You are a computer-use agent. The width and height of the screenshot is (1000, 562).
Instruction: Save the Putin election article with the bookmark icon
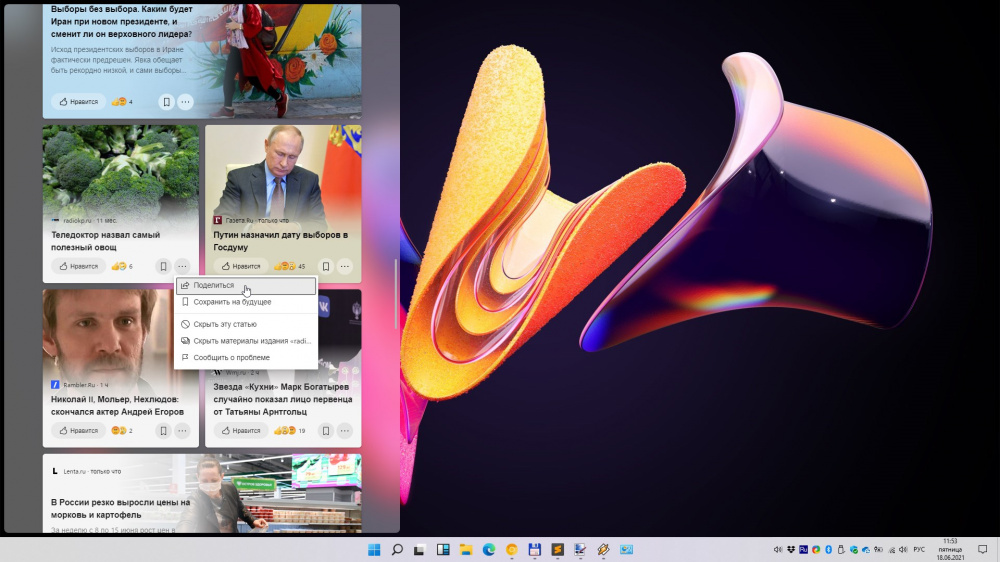click(325, 267)
